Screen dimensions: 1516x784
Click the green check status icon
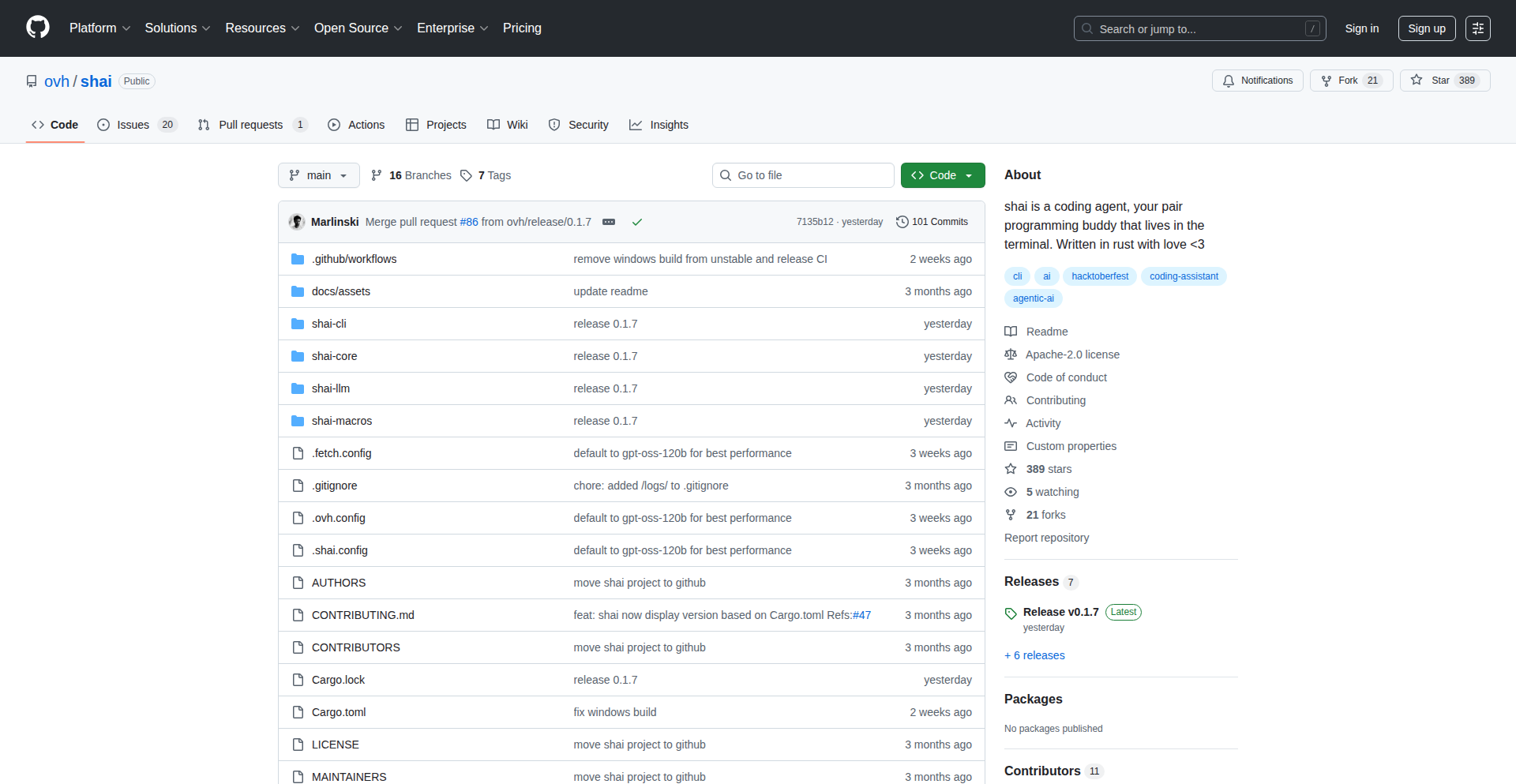pos(637,222)
